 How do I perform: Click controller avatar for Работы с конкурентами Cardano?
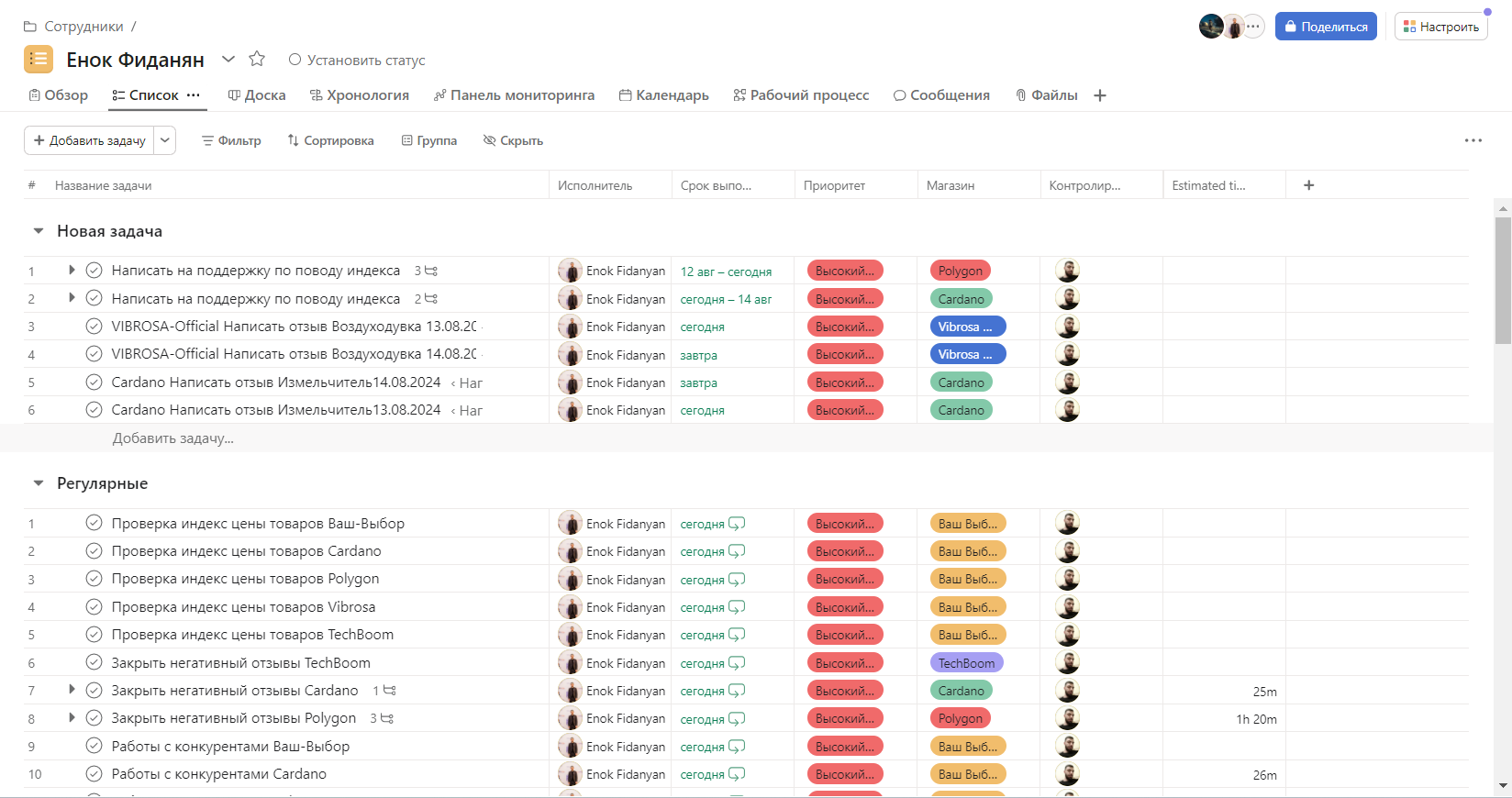(1067, 774)
